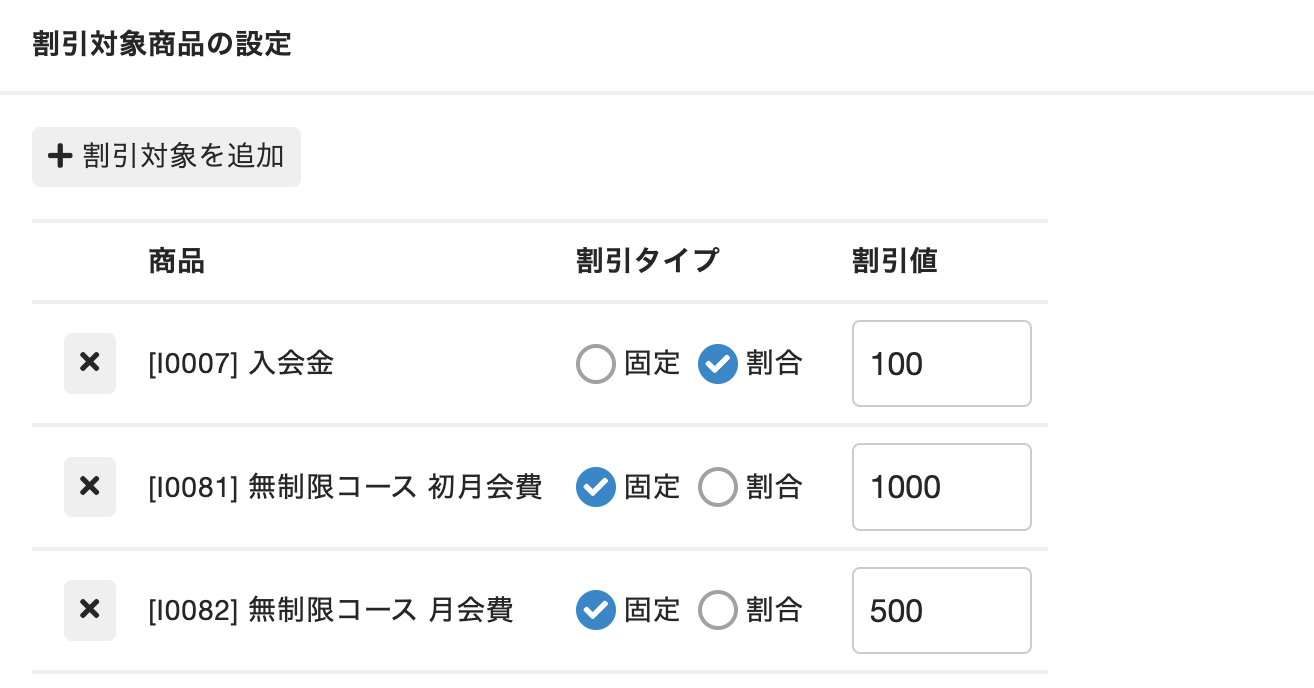The width and height of the screenshot is (1314, 688).
Task: Click the 割引値 input containing 1000
Action: coord(941,487)
